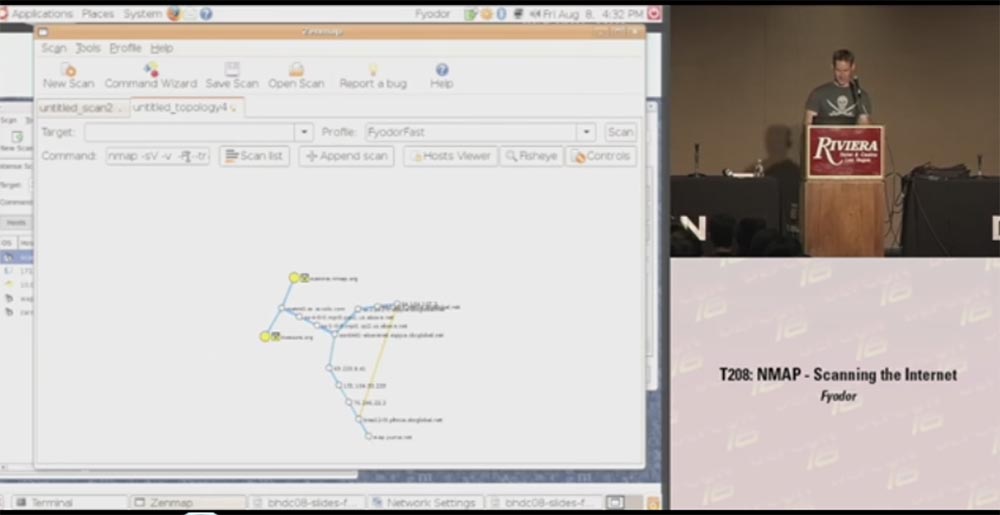Click the Scan list button

(254, 156)
